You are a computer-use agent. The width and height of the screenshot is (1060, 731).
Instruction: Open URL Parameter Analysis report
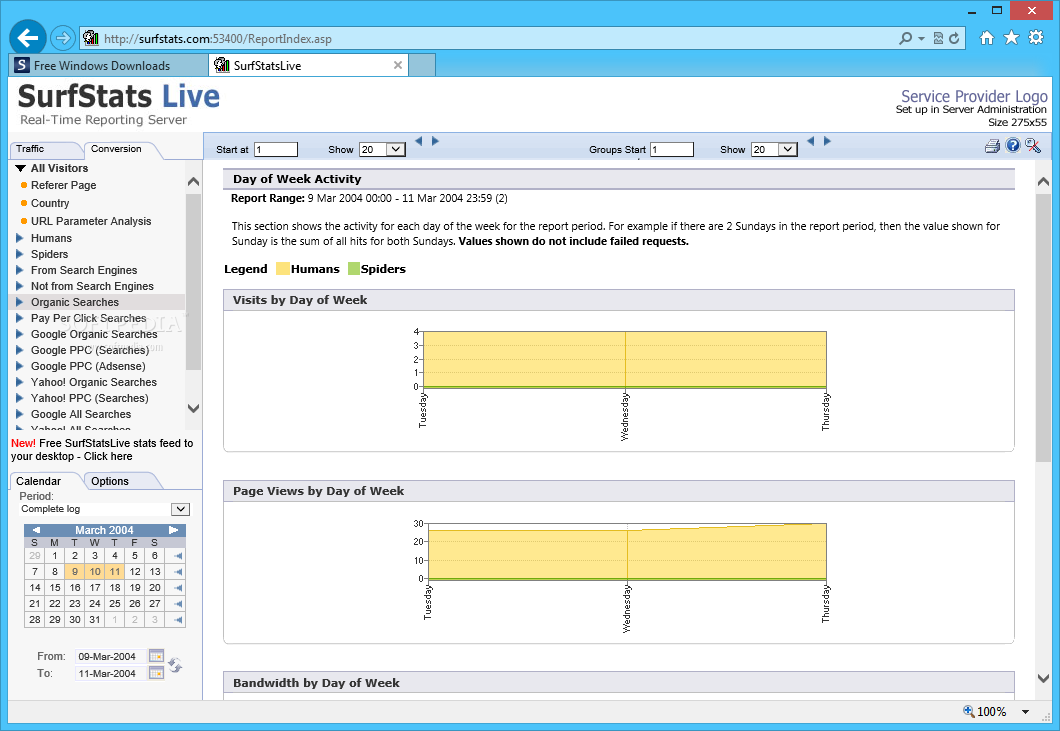point(91,221)
